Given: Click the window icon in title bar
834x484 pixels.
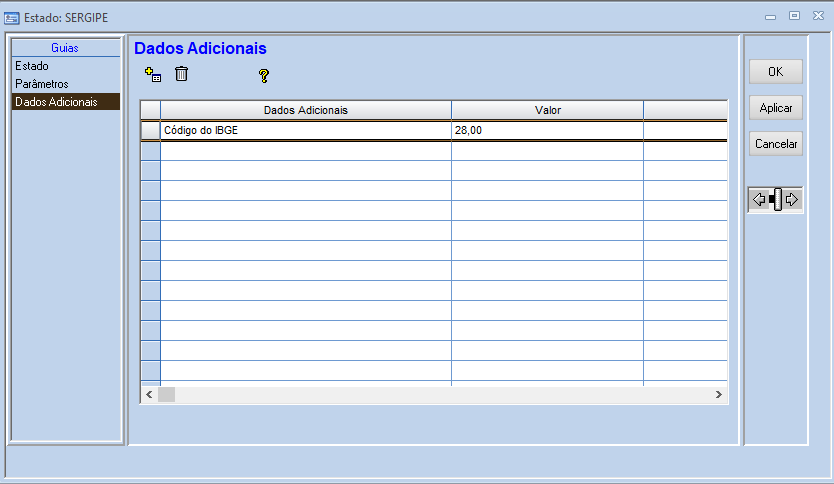Looking at the screenshot, I should coord(12,16).
